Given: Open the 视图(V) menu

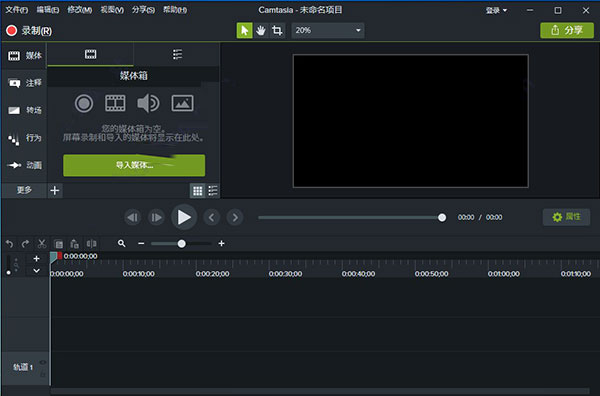Looking at the screenshot, I should tap(112, 10).
